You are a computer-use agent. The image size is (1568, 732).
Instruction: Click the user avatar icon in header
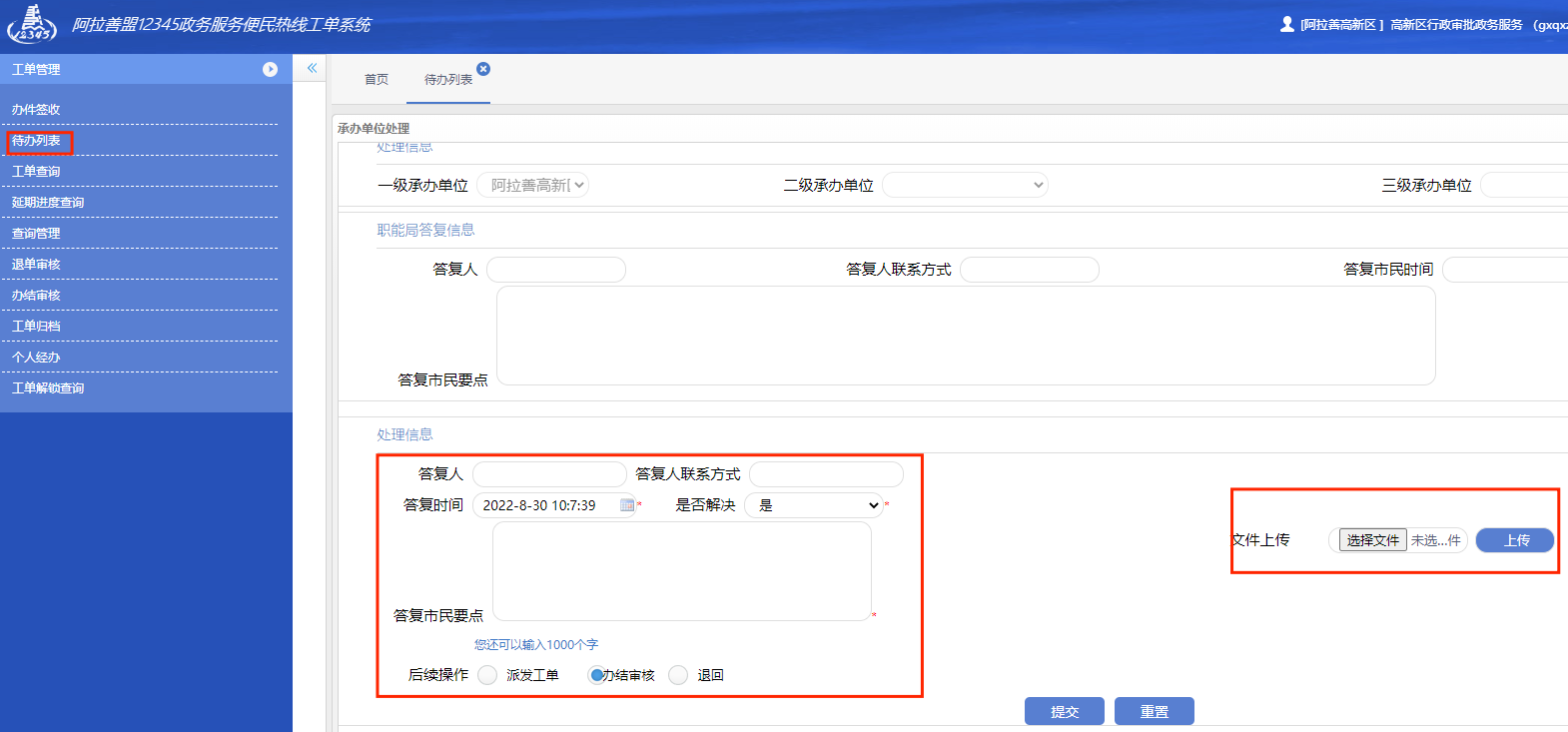(1287, 24)
